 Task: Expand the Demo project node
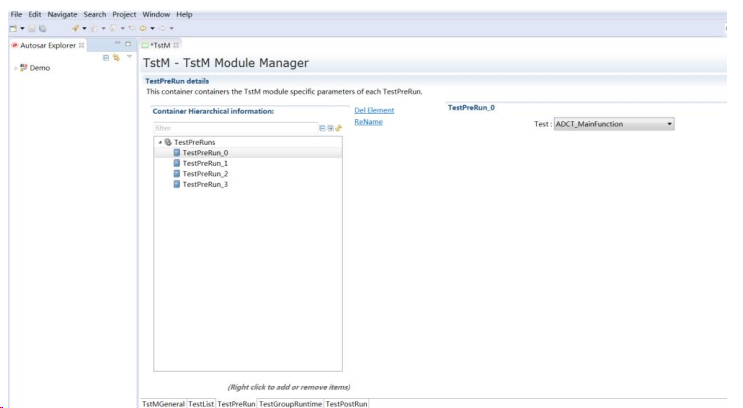16,68
